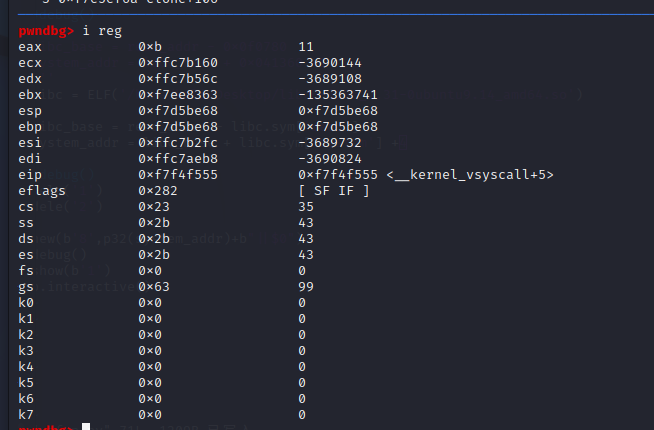Viewport: 654px width, 430px height.
Task: Click the k7 register label
Action: [26, 415]
